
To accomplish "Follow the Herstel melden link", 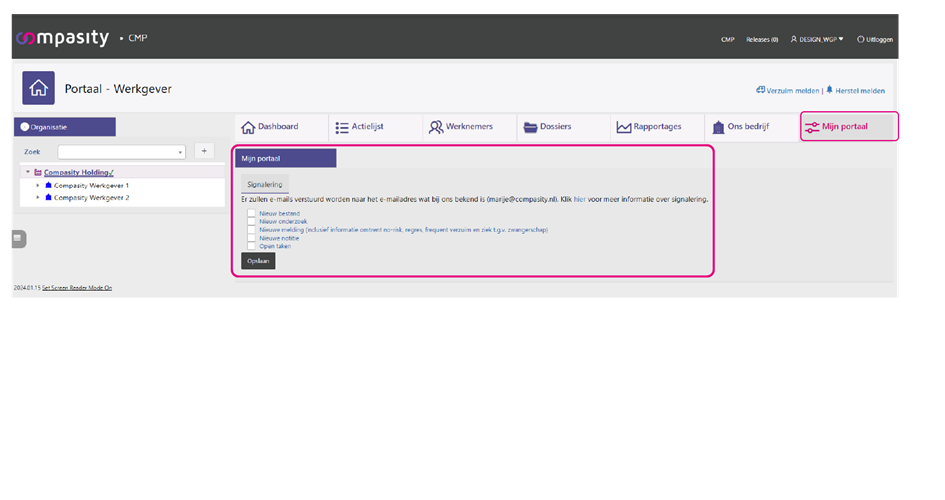I will [x=860, y=90].
